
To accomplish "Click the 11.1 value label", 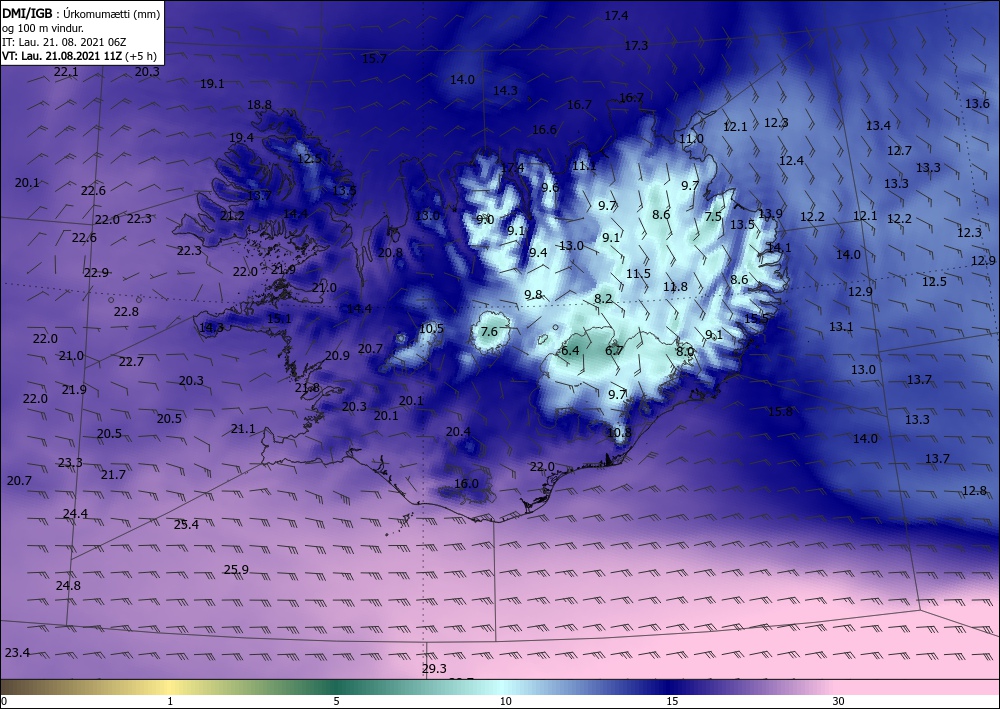I will click(584, 166).
